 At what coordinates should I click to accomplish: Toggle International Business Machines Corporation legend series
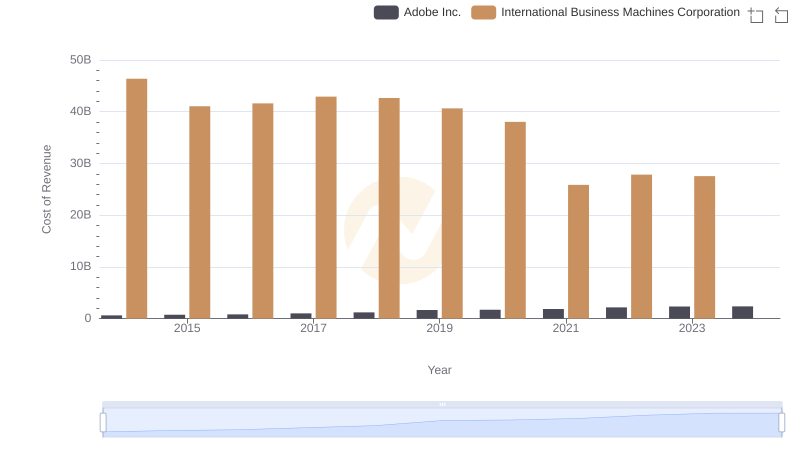[x=605, y=12]
